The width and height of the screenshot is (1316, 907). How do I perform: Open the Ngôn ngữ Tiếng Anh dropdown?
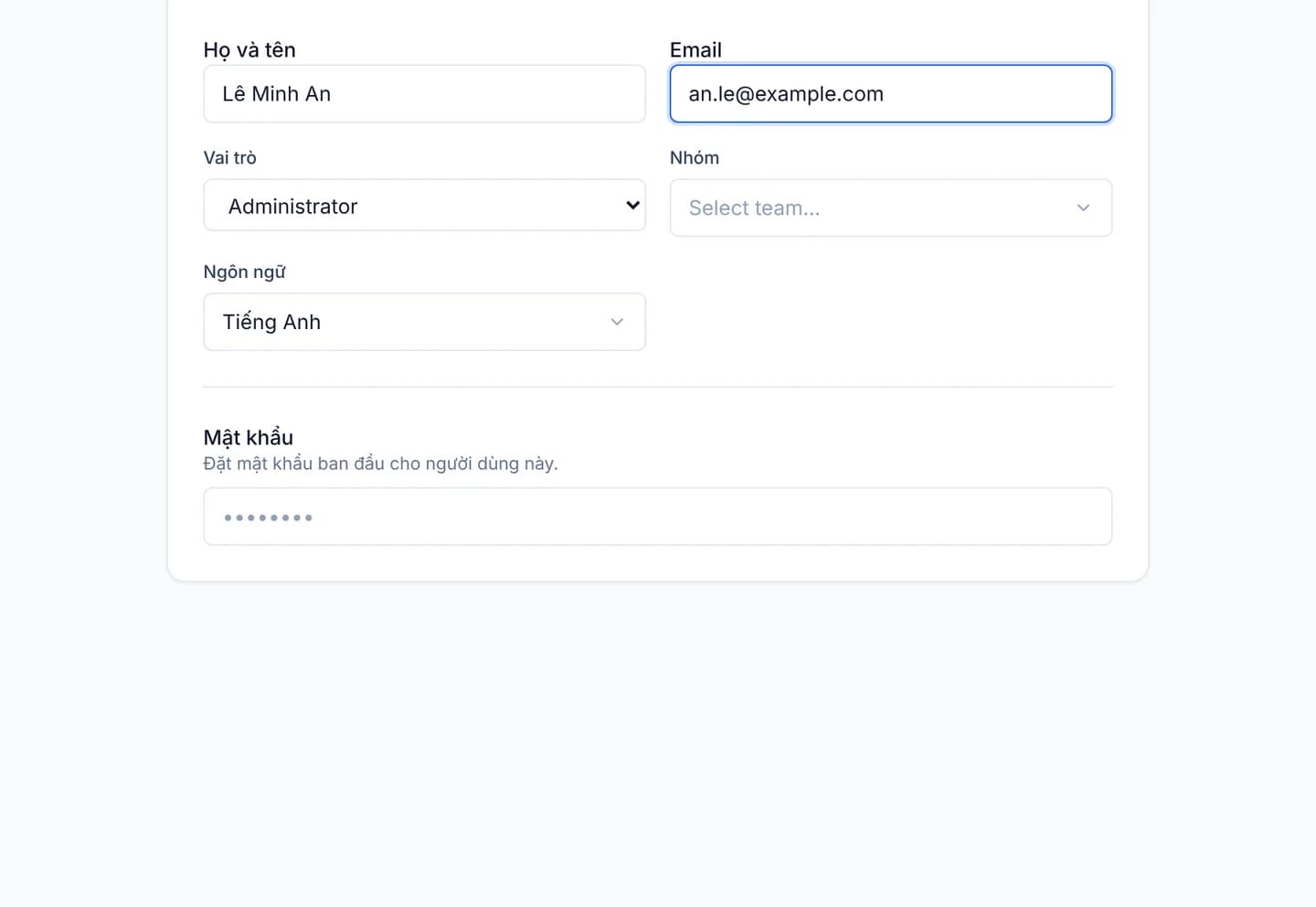[424, 322]
